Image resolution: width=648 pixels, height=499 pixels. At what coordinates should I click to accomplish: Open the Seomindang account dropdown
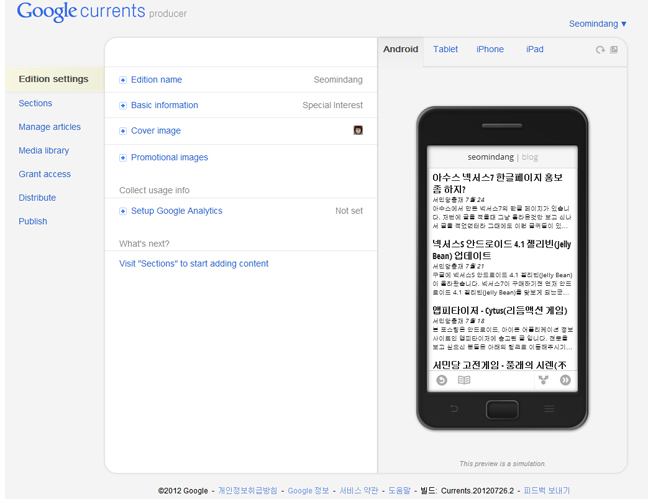(x=598, y=24)
